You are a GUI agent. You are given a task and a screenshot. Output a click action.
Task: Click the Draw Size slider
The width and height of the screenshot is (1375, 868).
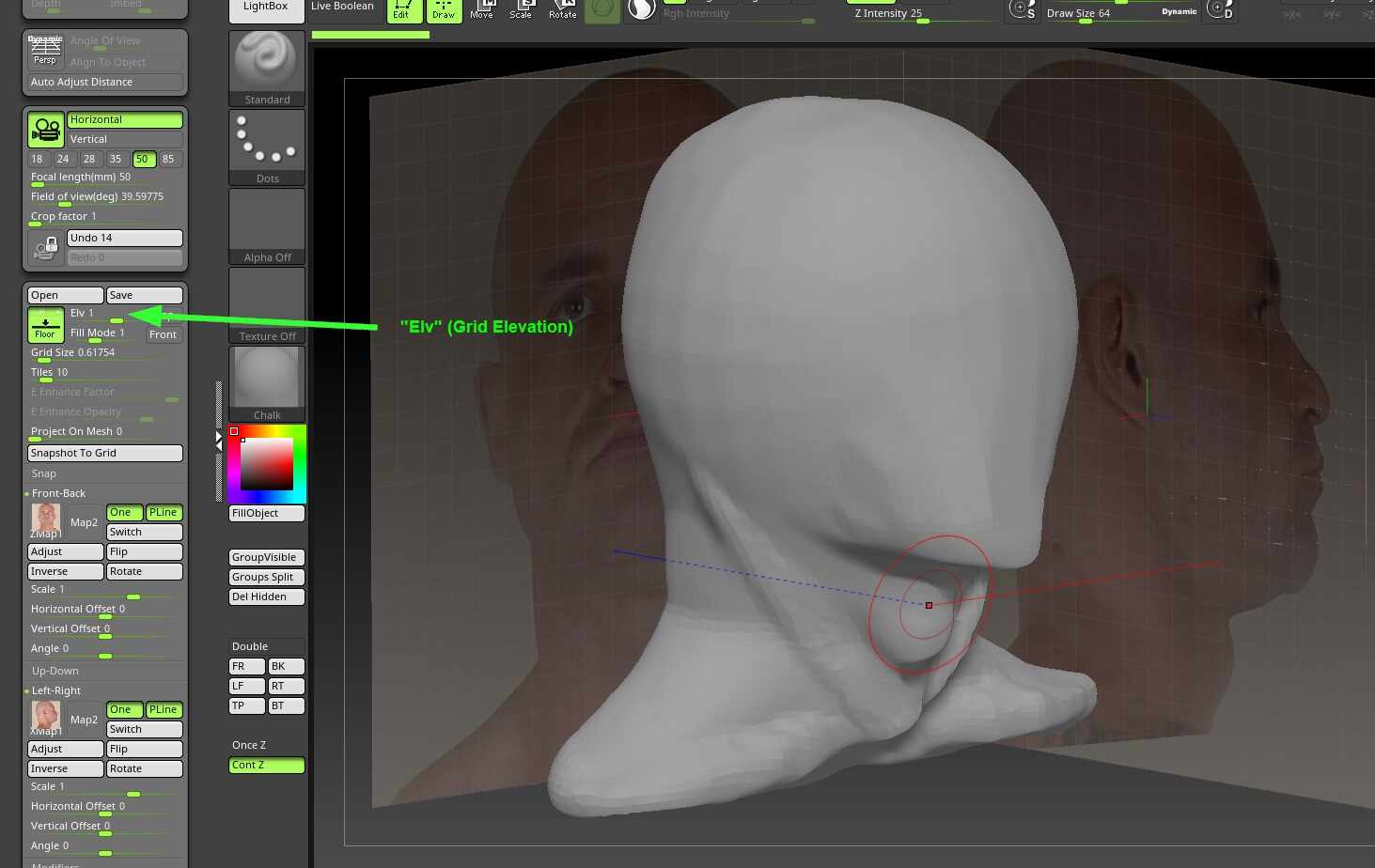click(1121, 14)
